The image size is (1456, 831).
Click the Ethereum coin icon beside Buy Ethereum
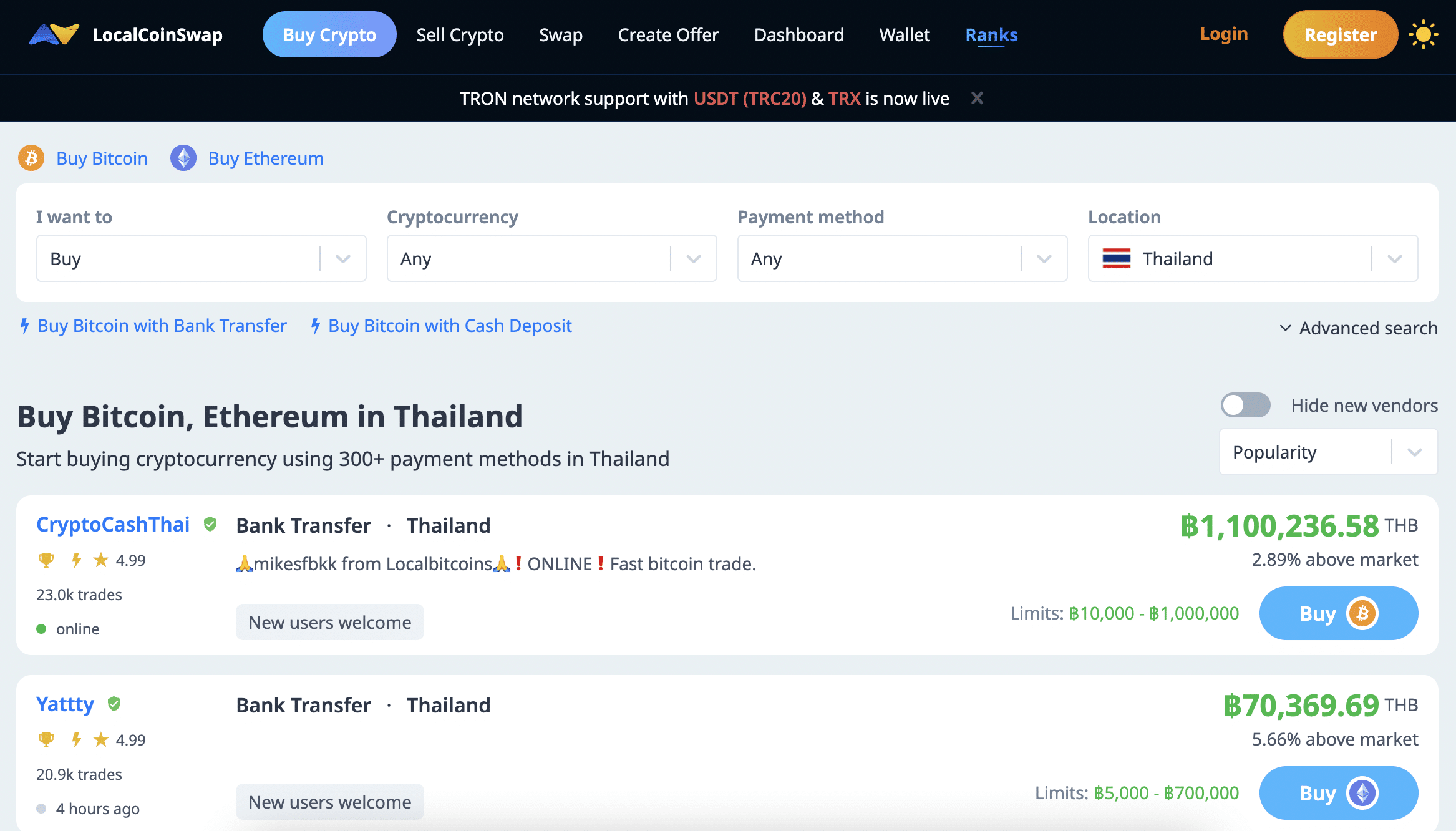[x=183, y=158]
